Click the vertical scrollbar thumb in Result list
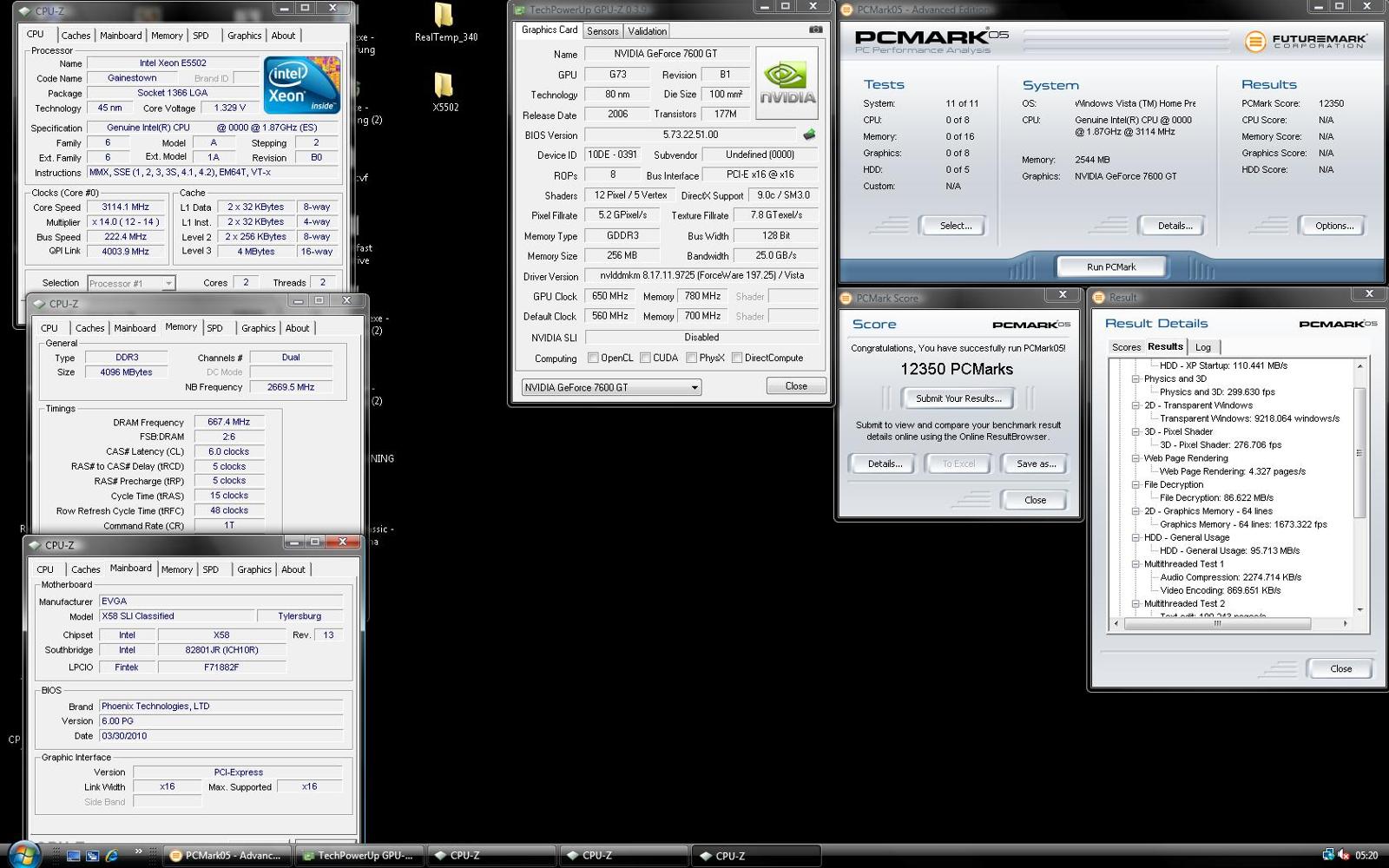The image size is (1389, 868). tap(1359, 451)
